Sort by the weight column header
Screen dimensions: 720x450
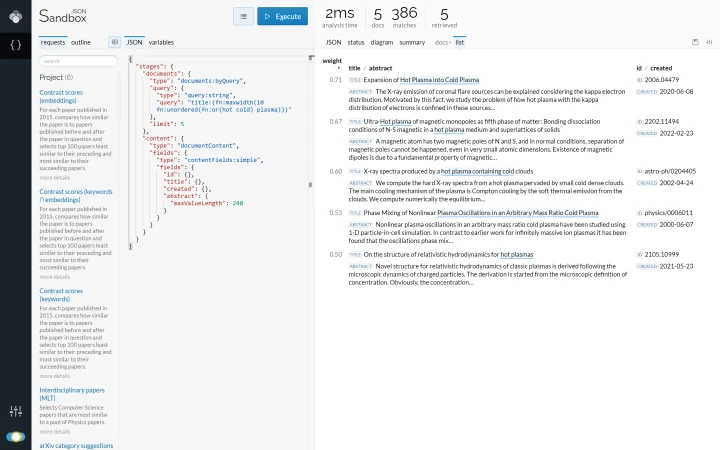[332, 61]
